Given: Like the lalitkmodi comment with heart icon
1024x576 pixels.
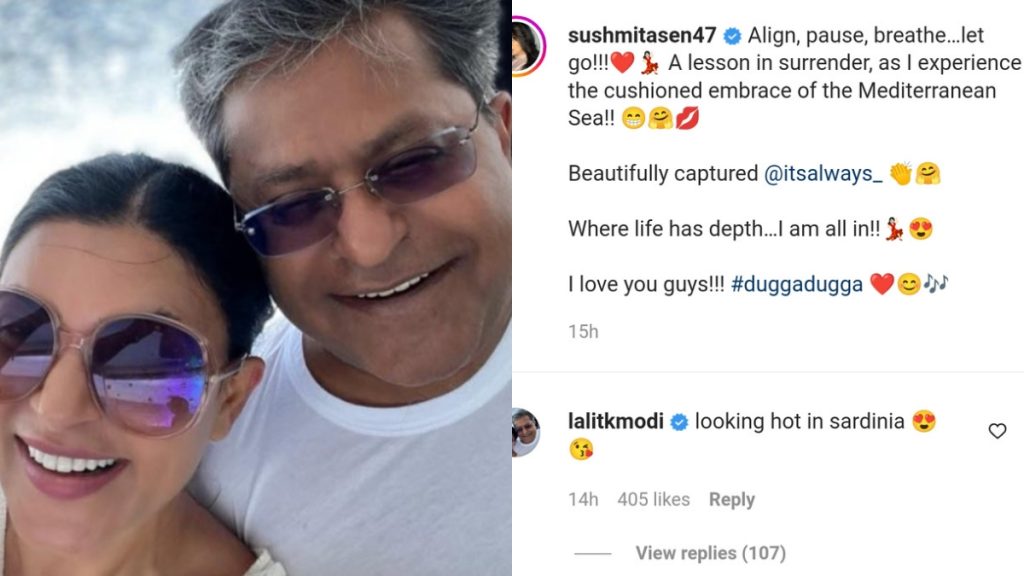Looking at the screenshot, I should [997, 431].
